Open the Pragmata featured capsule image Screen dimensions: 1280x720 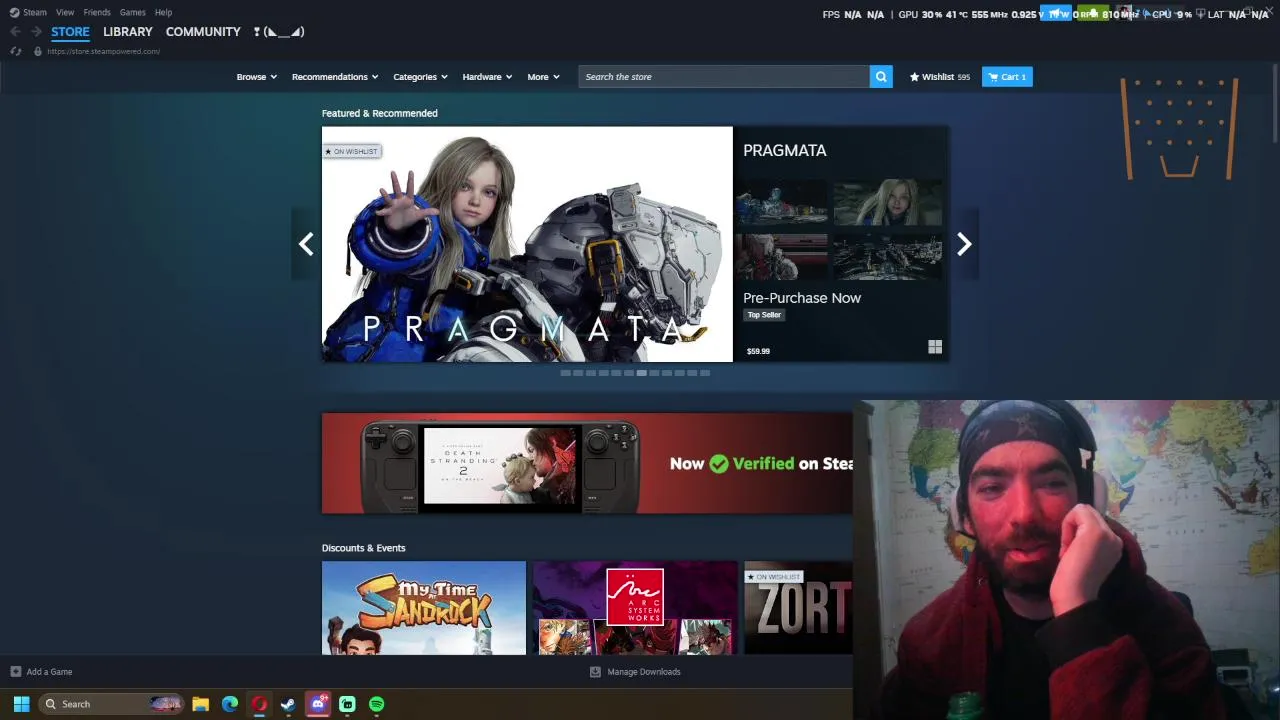click(x=527, y=244)
